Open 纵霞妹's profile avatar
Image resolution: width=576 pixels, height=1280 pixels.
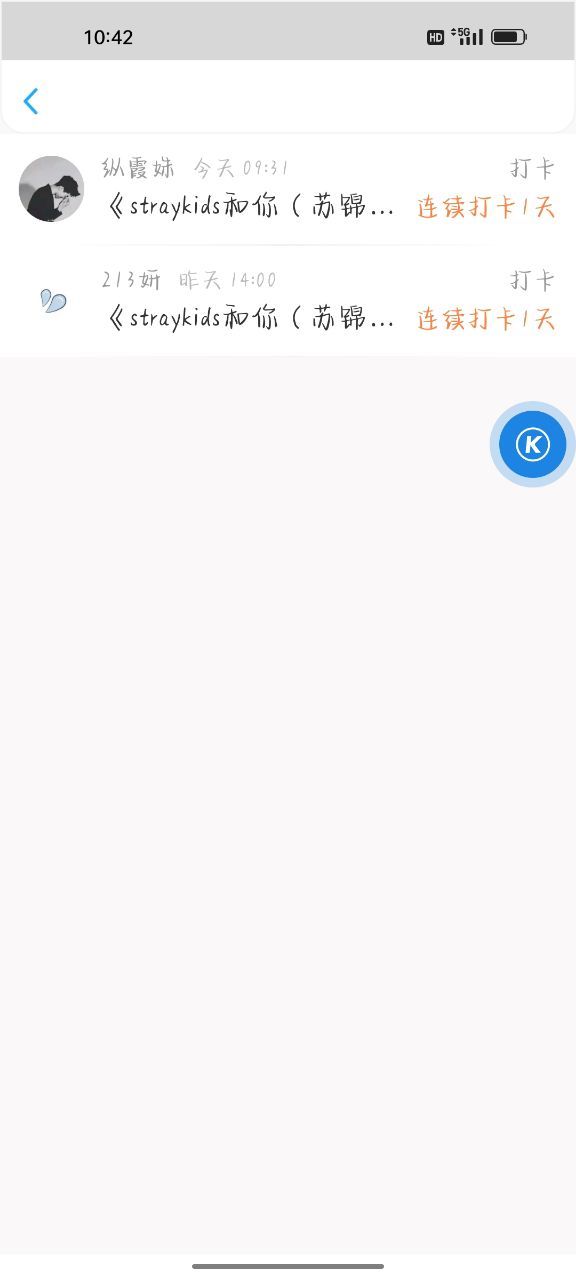[x=51, y=188]
